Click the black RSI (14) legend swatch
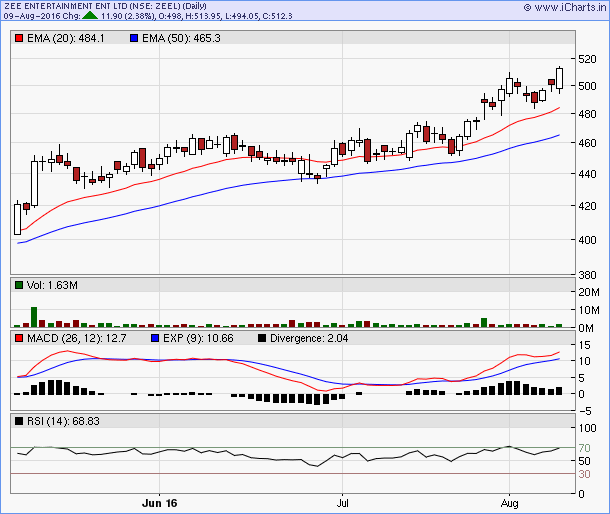Screen dimensions: 610x514 pyautogui.click(x=19, y=421)
